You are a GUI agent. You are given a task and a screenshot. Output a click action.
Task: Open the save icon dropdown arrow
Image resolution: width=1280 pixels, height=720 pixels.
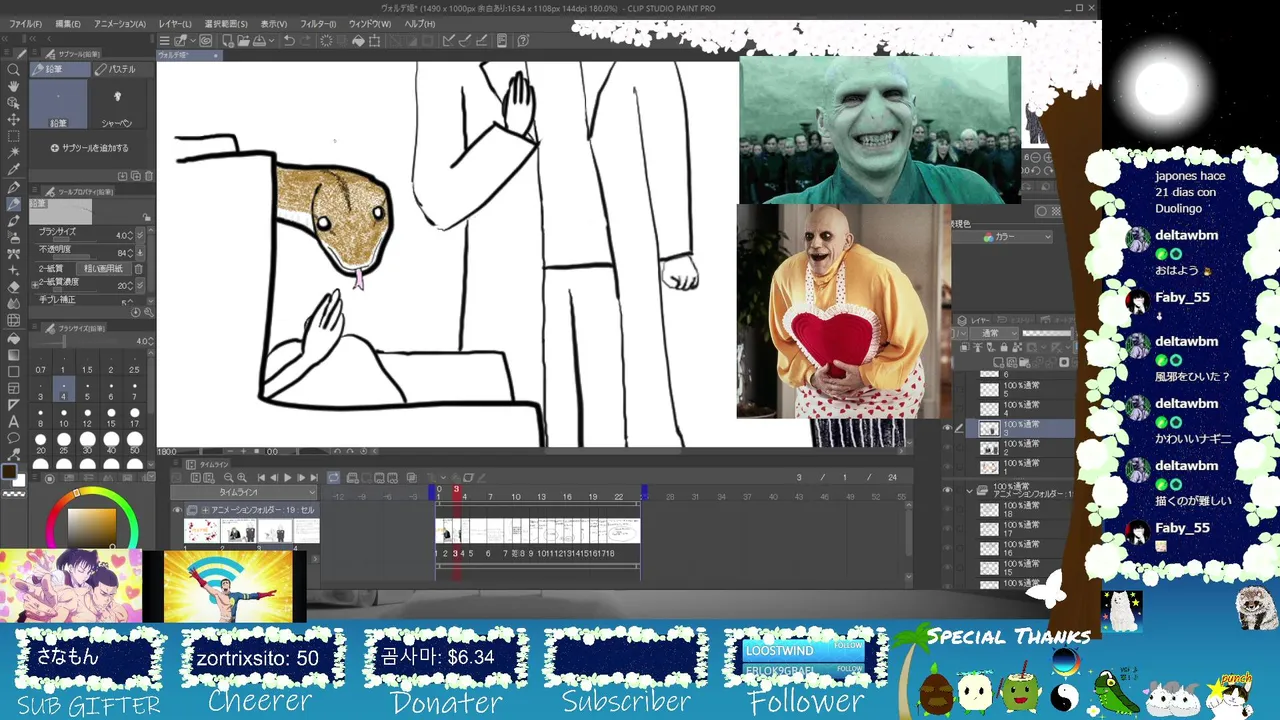[271, 41]
